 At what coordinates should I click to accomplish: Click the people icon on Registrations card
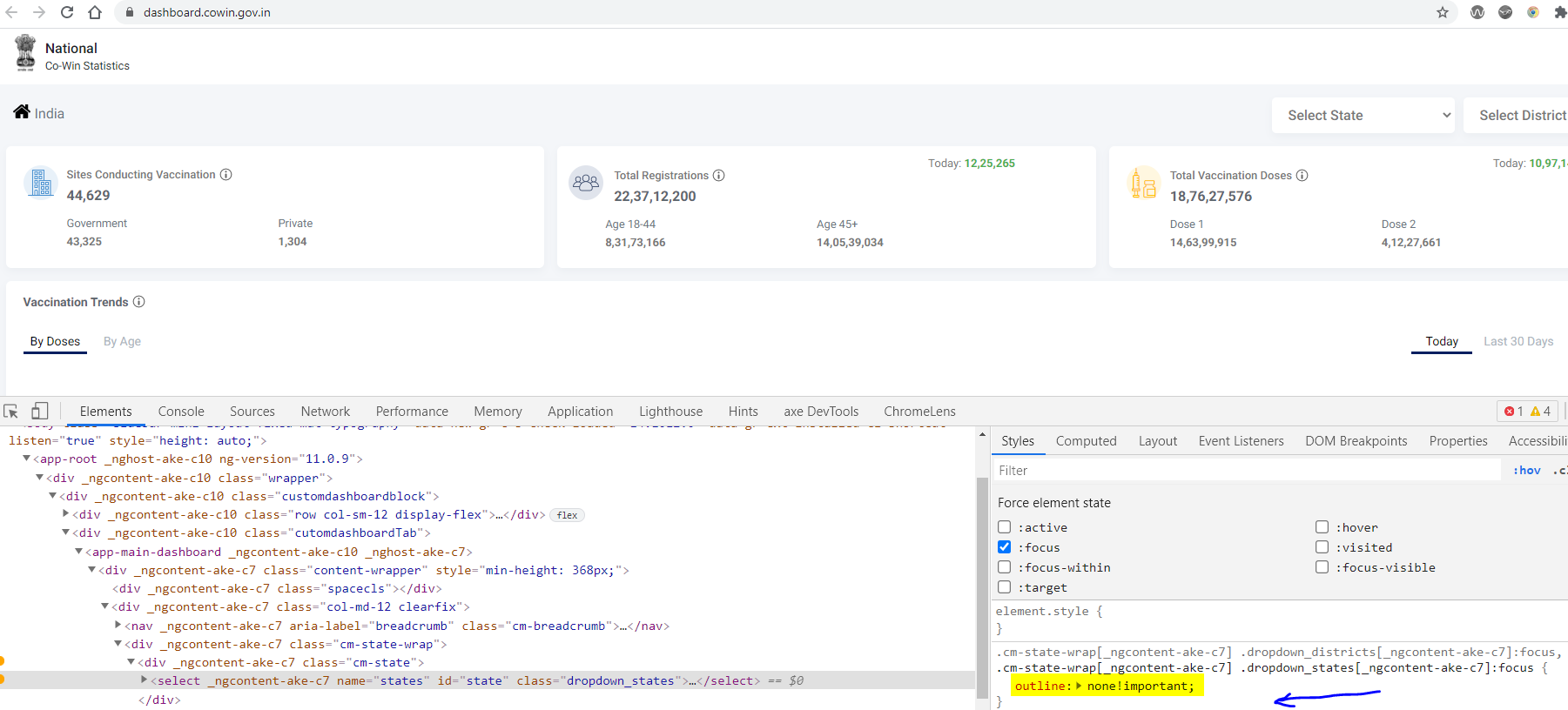click(x=586, y=183)
